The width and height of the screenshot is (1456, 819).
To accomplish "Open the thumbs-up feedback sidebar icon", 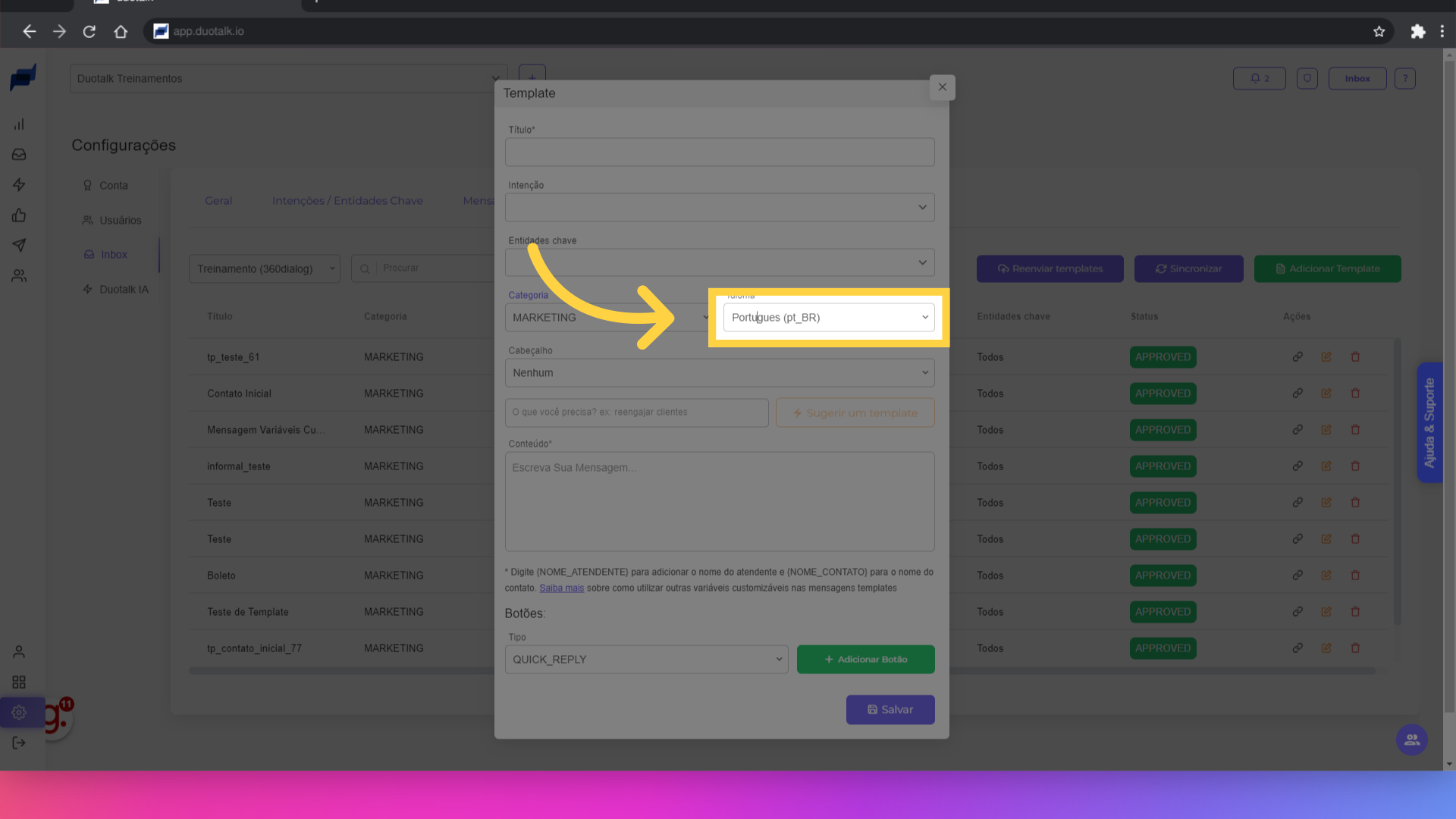I will (19, 215).
